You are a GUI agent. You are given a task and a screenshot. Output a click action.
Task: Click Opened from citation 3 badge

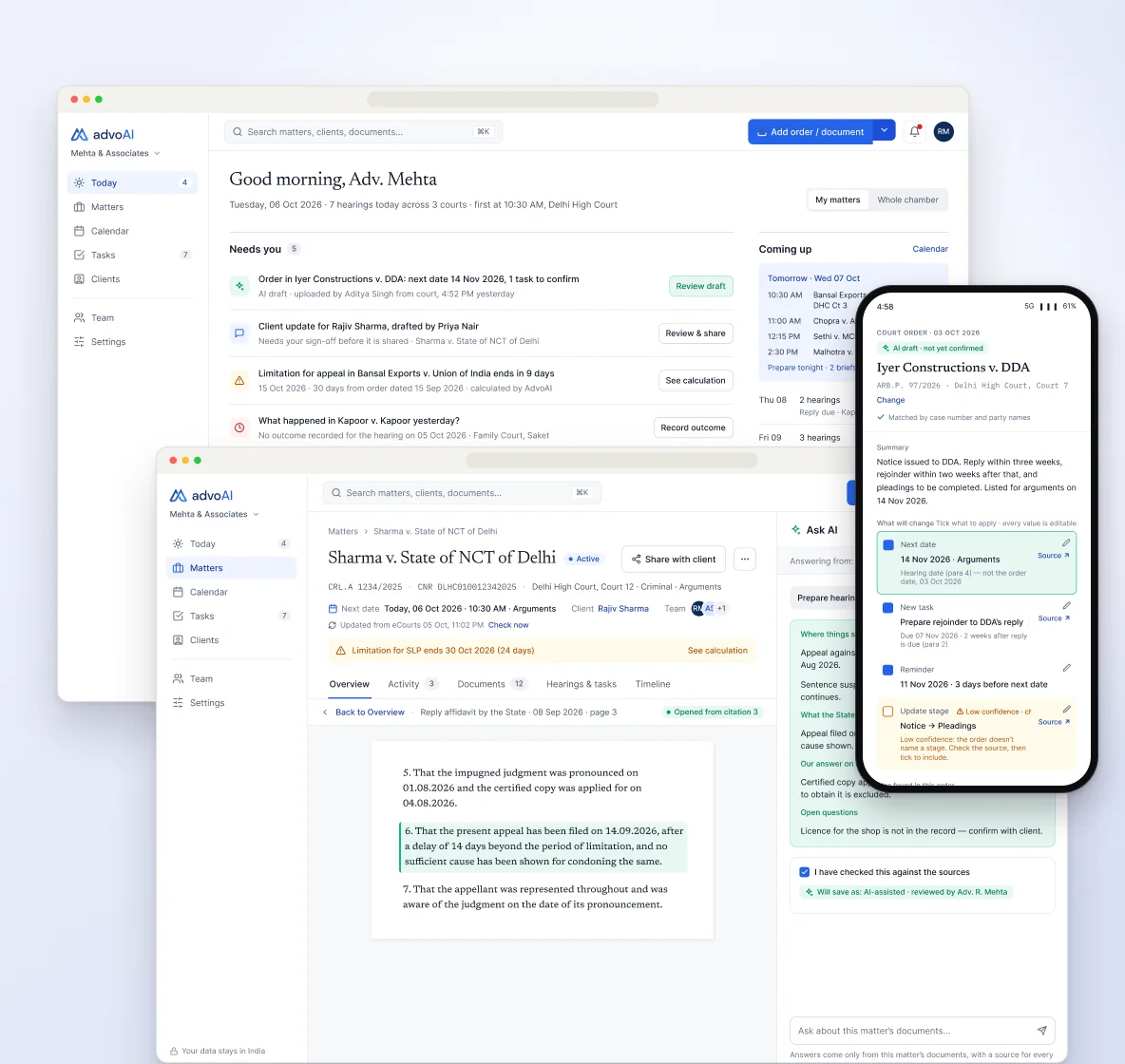pyautogui.click(x=713, y=712)
